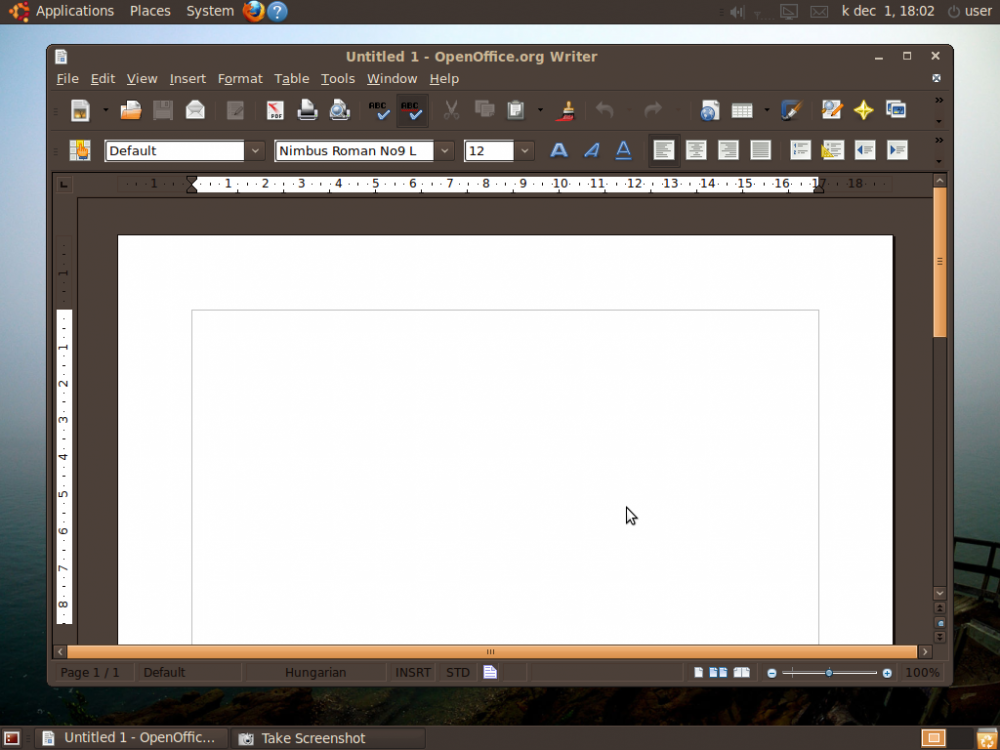Toggle Bold text formatting
Image resolution: width=1000 pixels, height=750 pixels.
click(x=559, y=150)
